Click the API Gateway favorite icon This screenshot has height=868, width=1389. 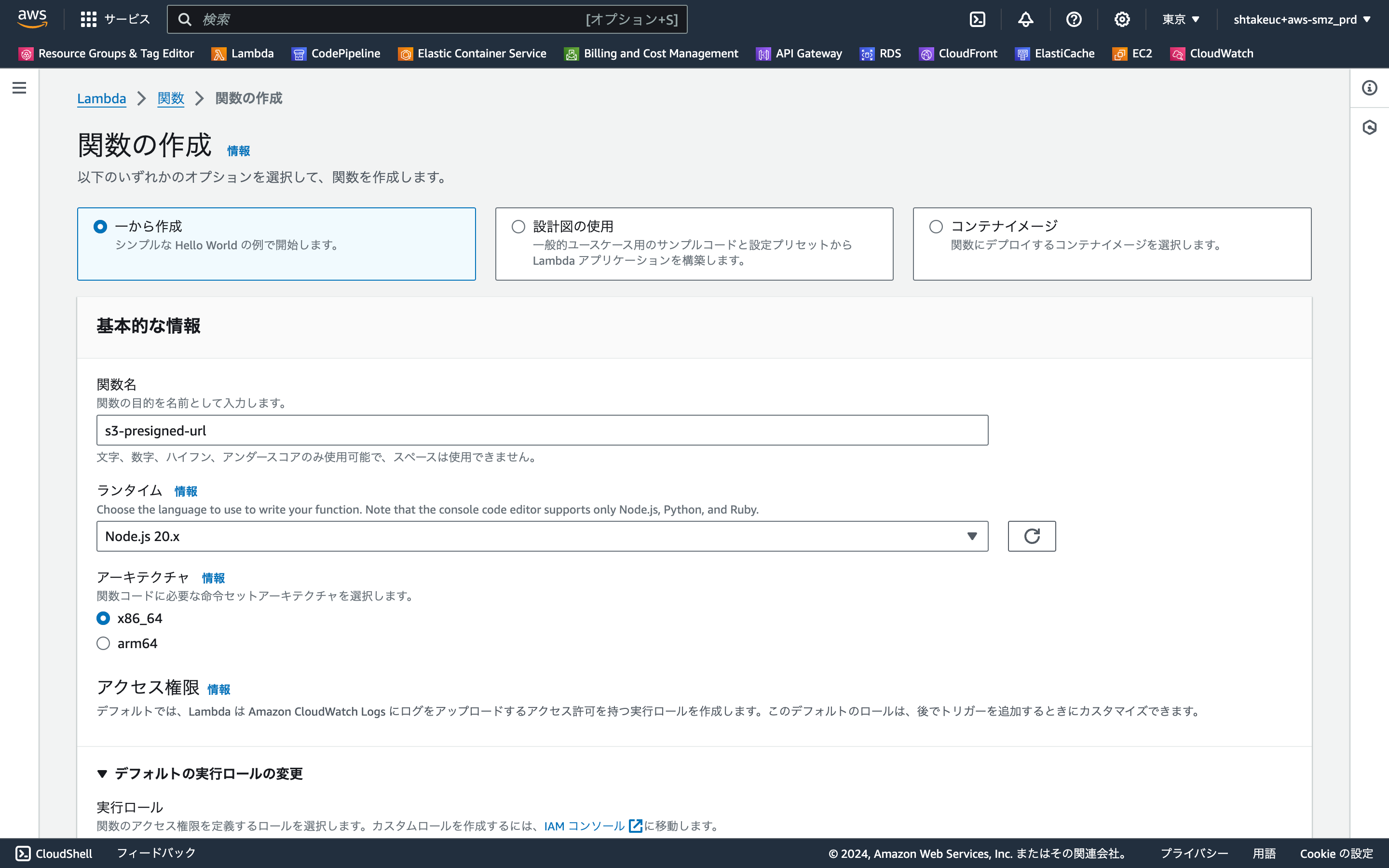tap(763, 54)
